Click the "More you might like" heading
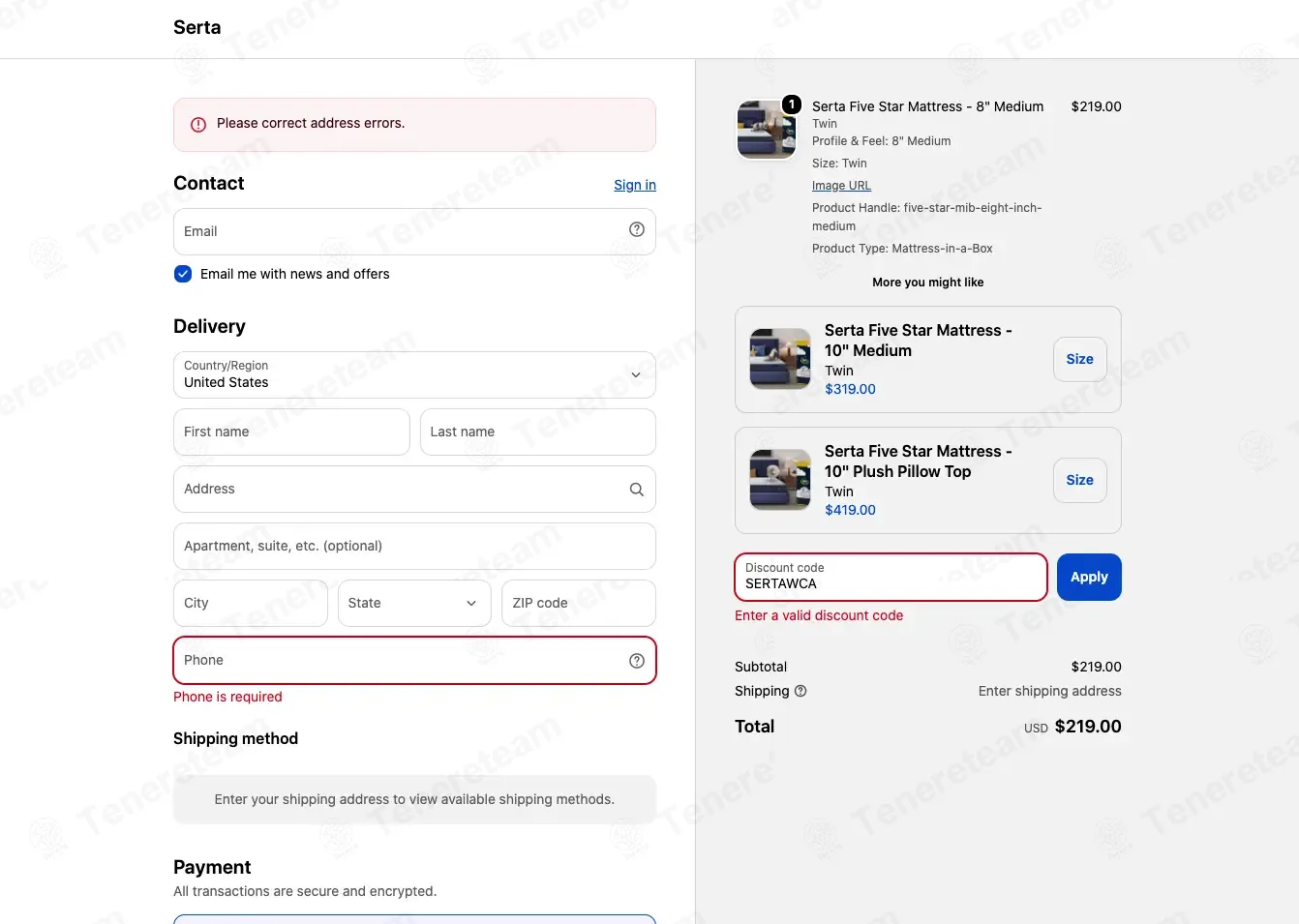 tap(927, 283)
